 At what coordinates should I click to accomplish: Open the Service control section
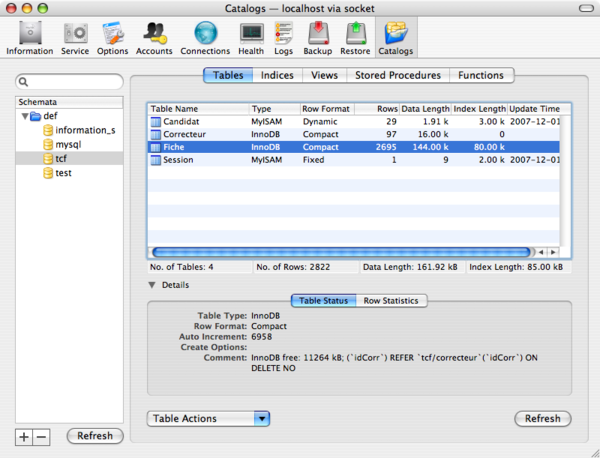click(x=74, y=37)
